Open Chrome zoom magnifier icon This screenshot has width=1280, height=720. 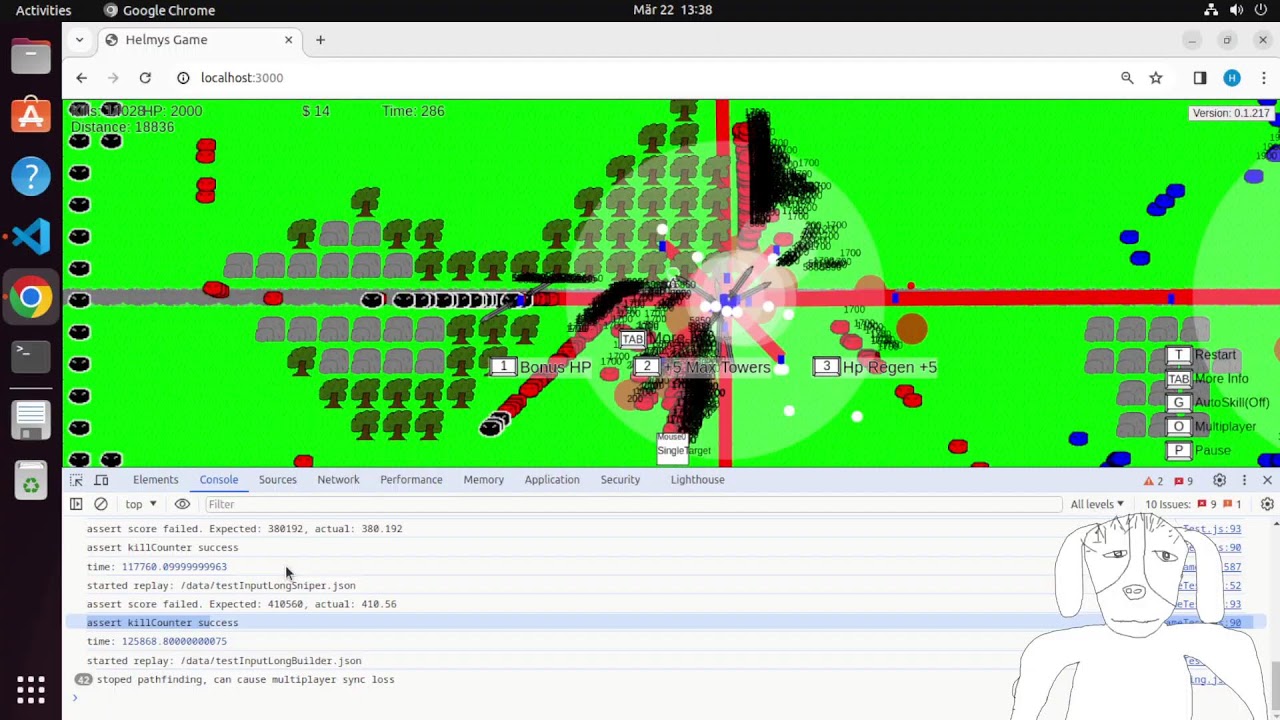pos(1127,78)
